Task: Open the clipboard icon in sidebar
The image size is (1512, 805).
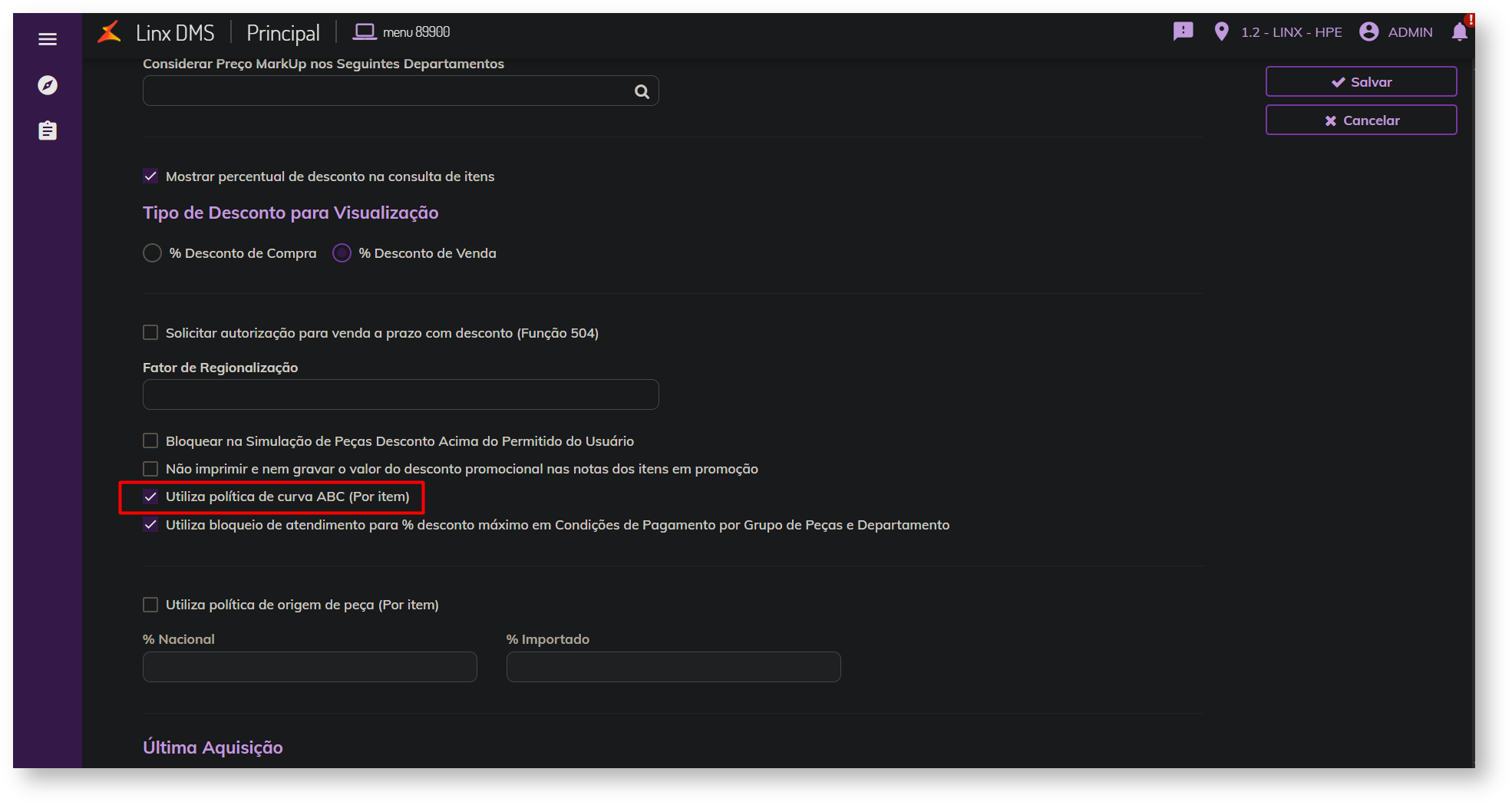Action: point(48,130)
